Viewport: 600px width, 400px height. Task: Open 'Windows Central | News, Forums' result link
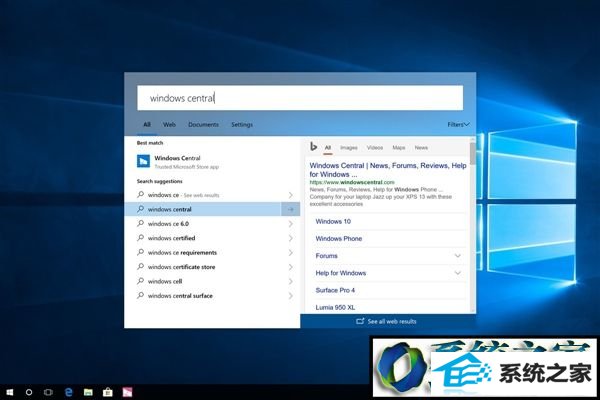coord(388,170)
